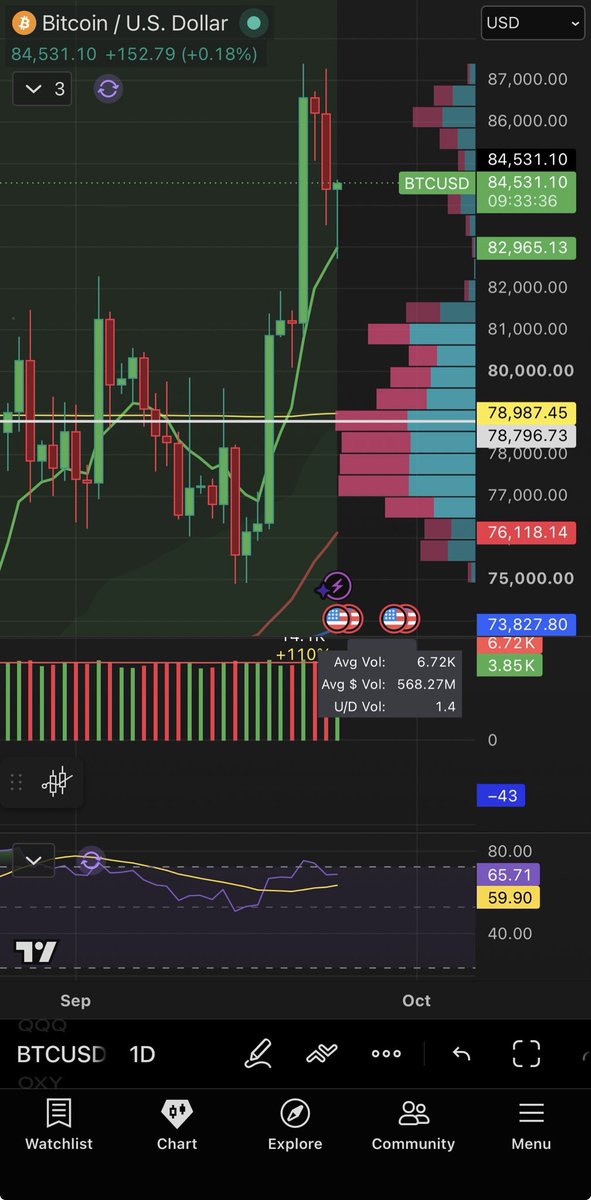Tap the 76,118.14 red price label
Viewport: 591px width, 1200px height.
(x=525, y=532)
